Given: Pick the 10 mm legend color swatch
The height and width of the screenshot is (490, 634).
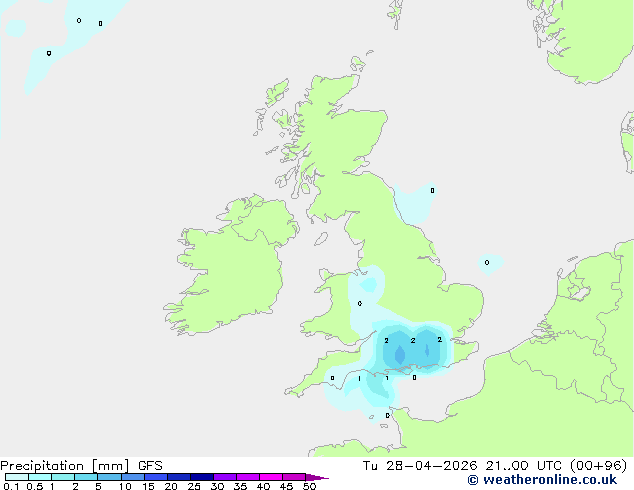Looking at the screenshot, I should tap(132, 477).
